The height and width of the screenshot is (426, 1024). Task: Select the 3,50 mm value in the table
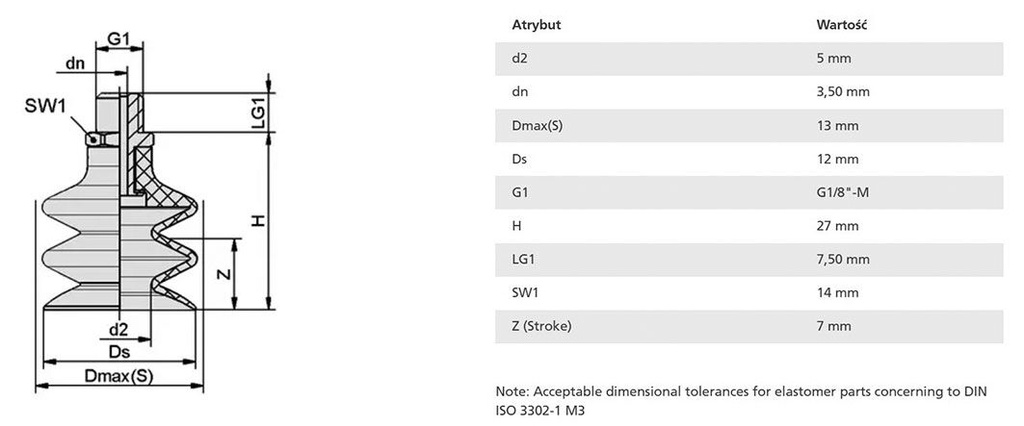[x=843, y=92]
